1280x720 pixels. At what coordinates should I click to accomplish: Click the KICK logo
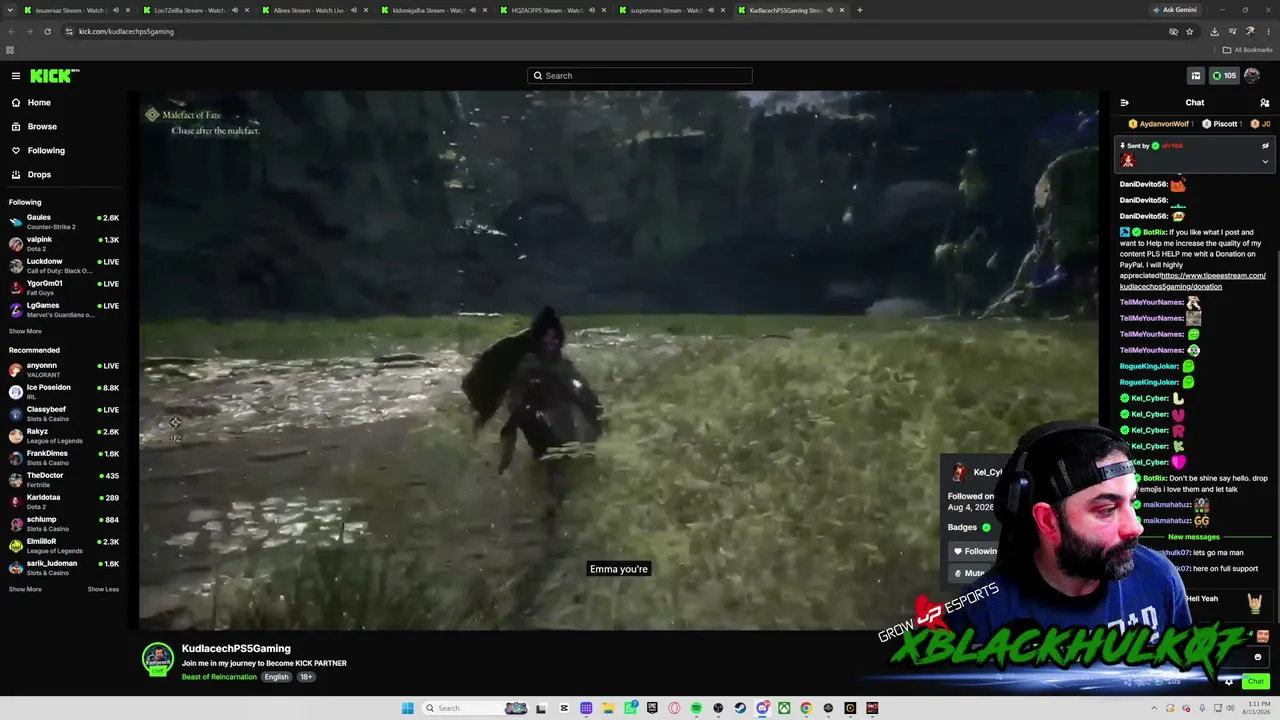click(x=54, y=76)
